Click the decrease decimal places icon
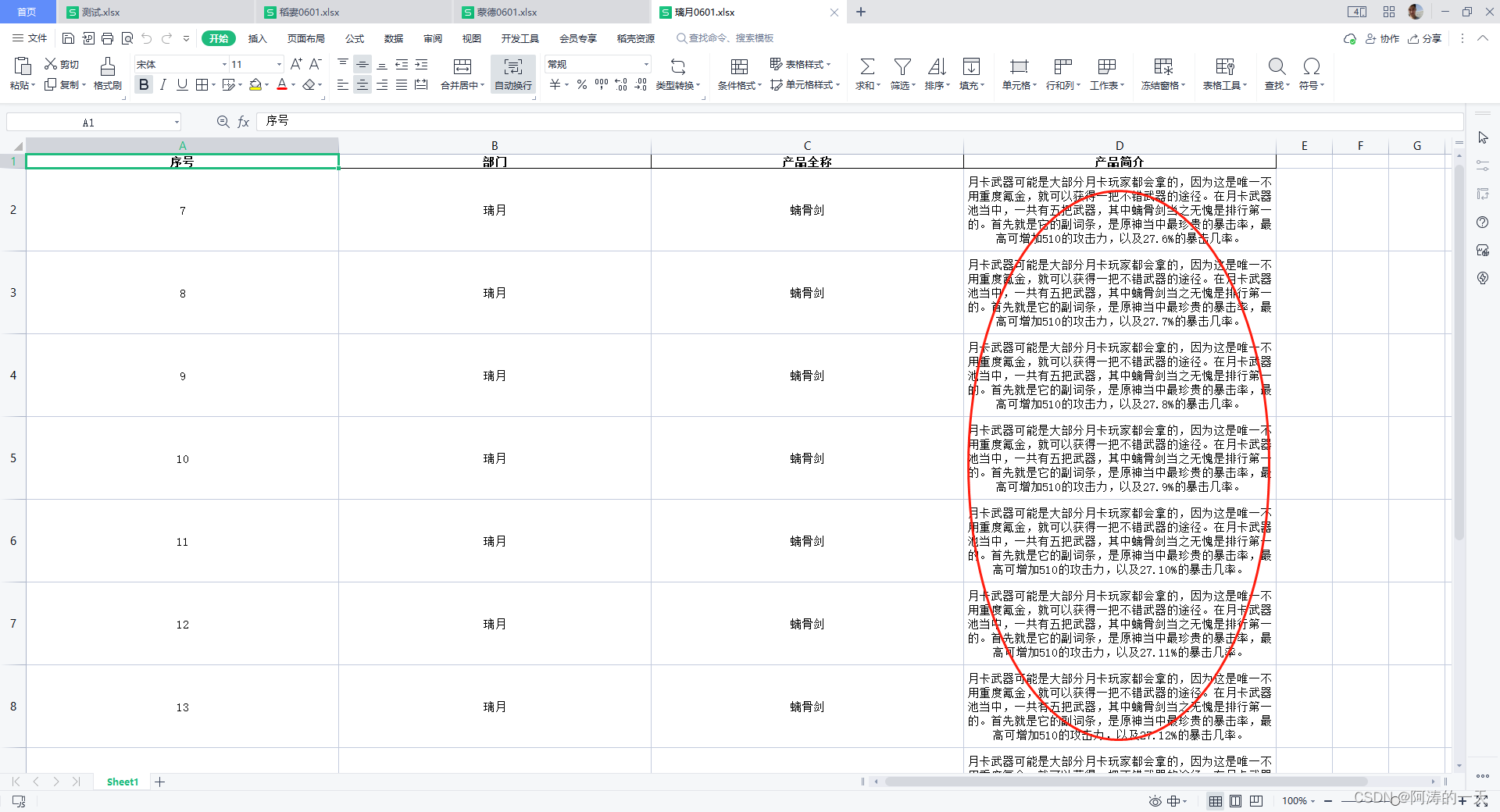 pyautogui.click(x=641, y=84)
